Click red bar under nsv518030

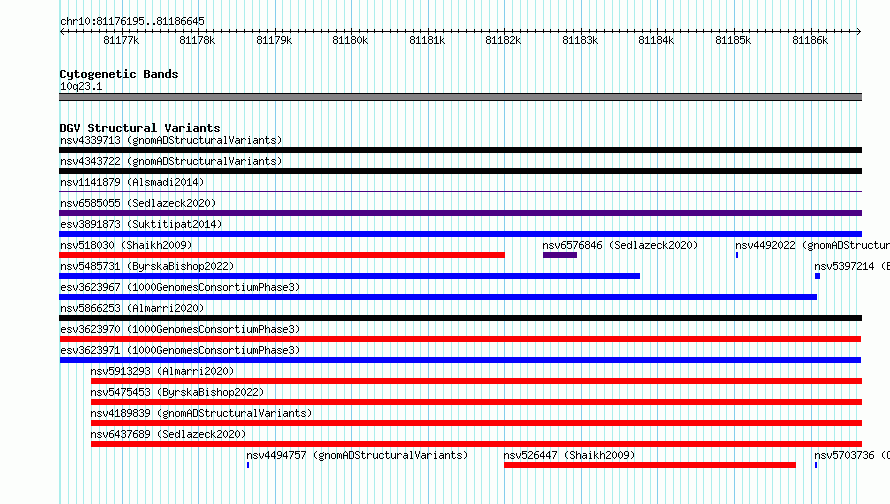pos(282,255)
